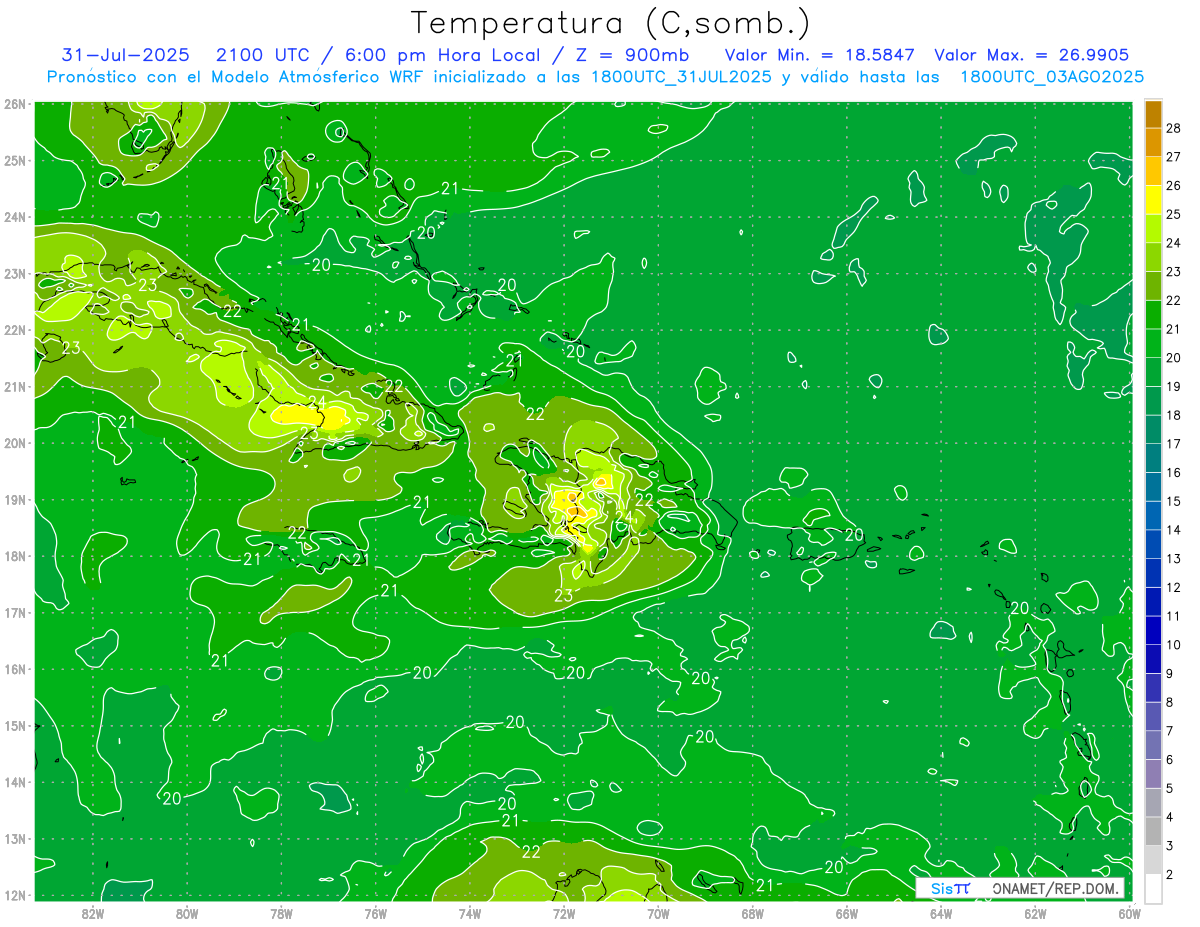Click the 'Sisπ' logo text
This screenshot has height=927, width=1200.
click(950, 888)
